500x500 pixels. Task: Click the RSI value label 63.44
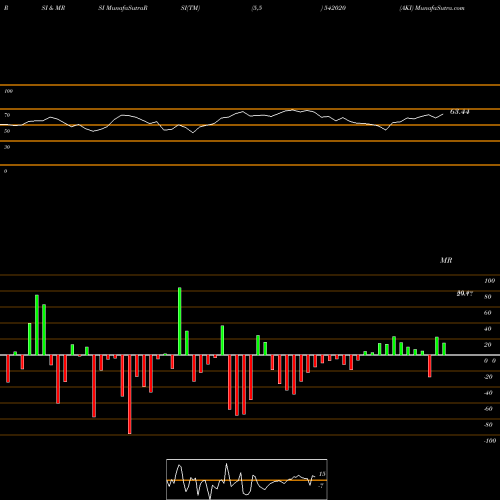460,112
